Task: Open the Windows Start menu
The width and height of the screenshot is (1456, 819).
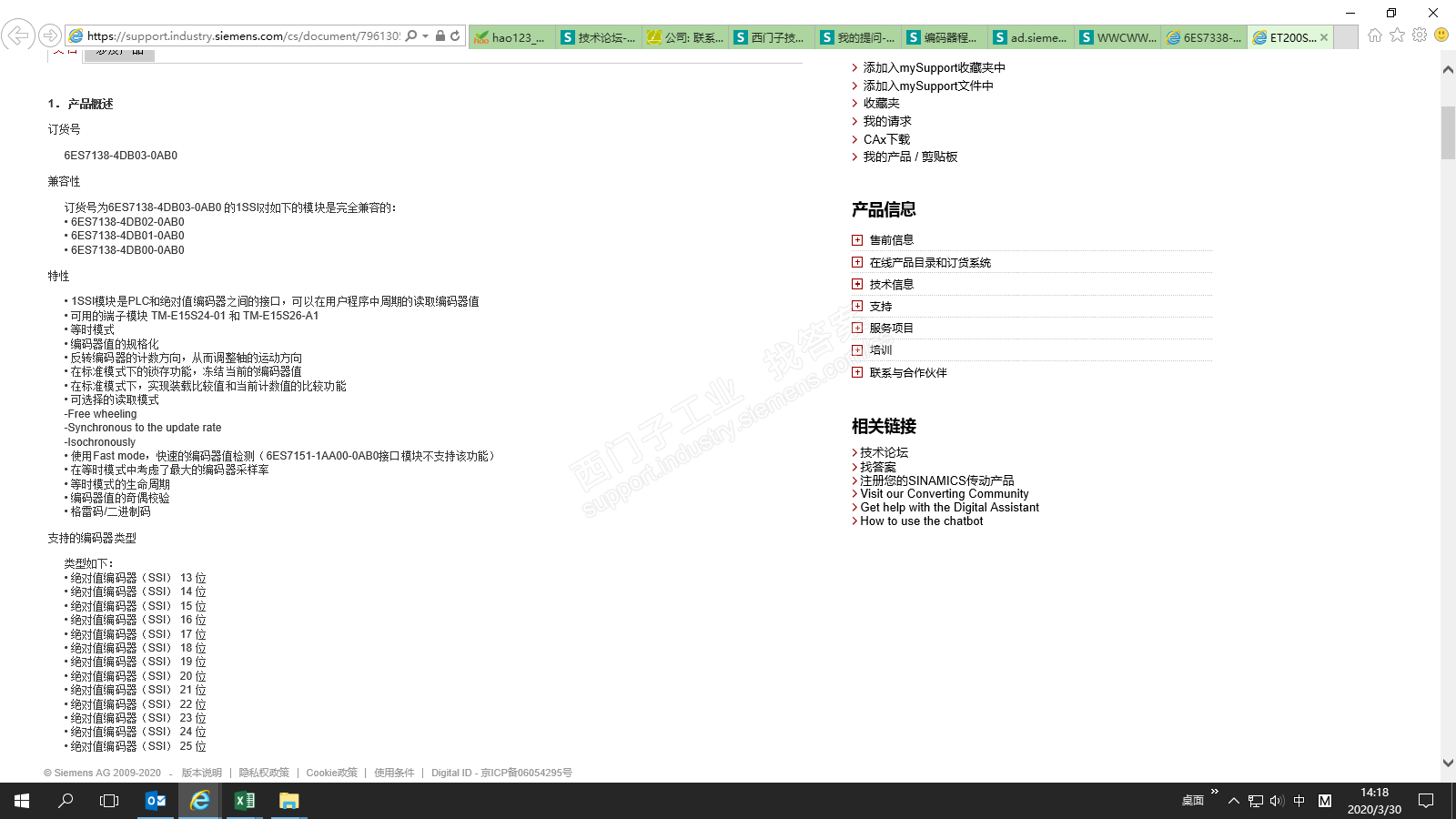Action: tap(22, 801)
